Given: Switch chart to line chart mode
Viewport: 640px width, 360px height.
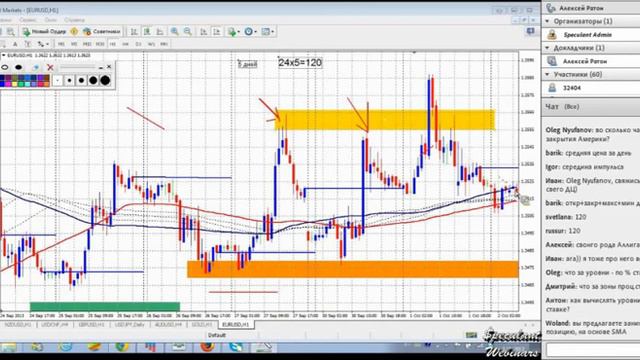Looking at the screenshot, I should pyautogui.click(x=160, y=31).
